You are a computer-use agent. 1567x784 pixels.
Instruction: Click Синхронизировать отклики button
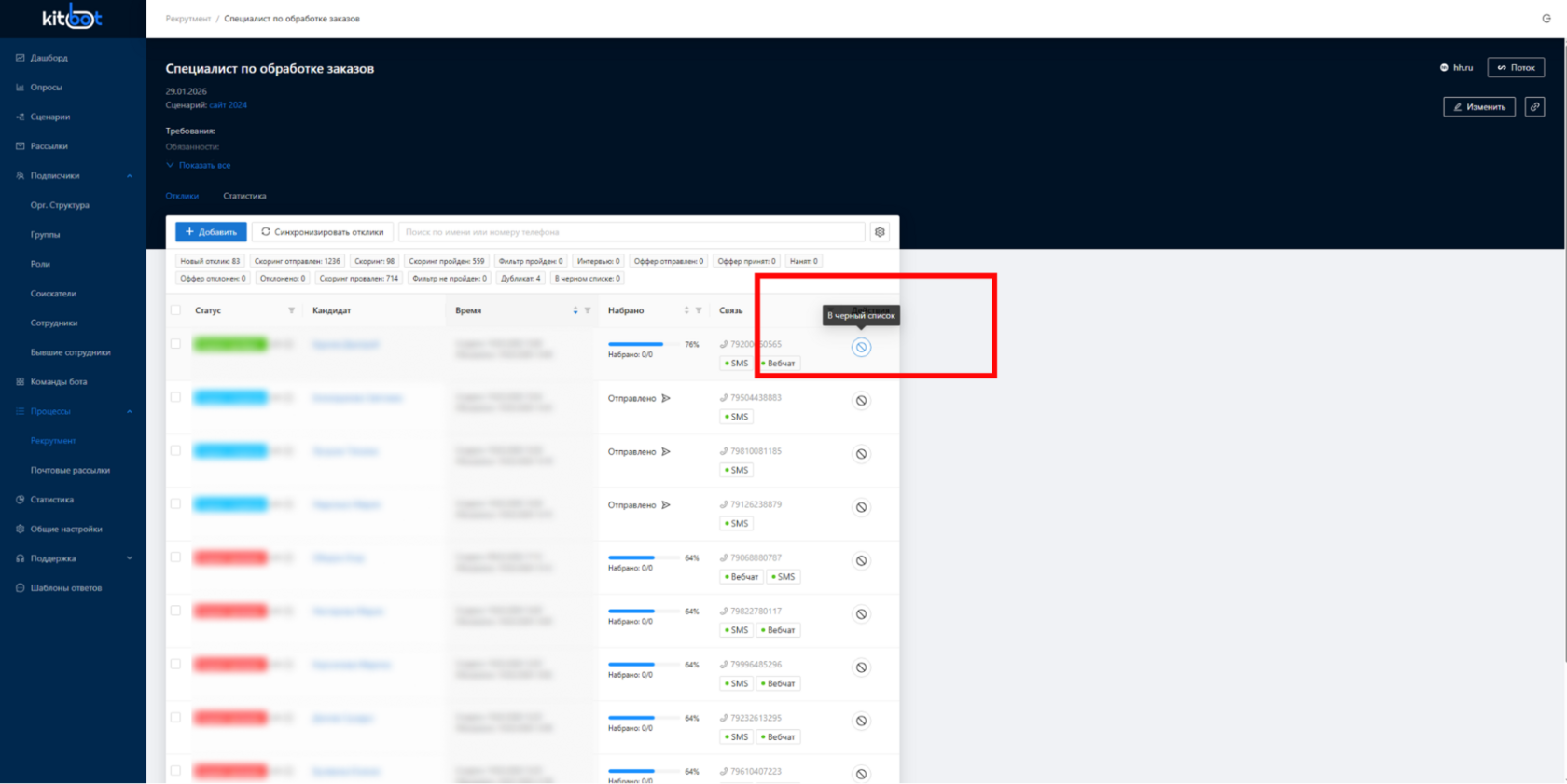(x=323, y=232)
